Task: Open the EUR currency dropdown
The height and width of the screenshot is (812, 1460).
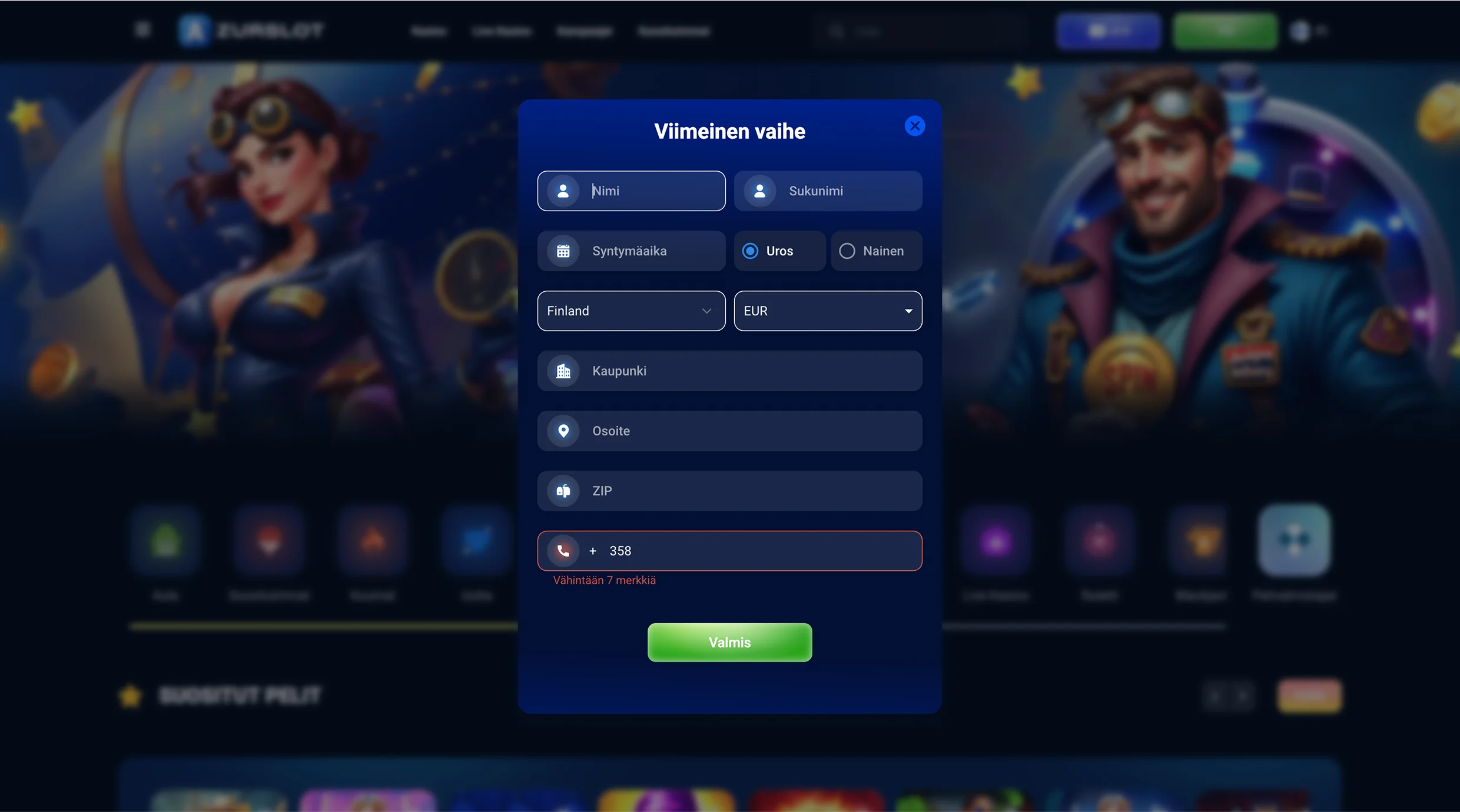Action: 828,311
